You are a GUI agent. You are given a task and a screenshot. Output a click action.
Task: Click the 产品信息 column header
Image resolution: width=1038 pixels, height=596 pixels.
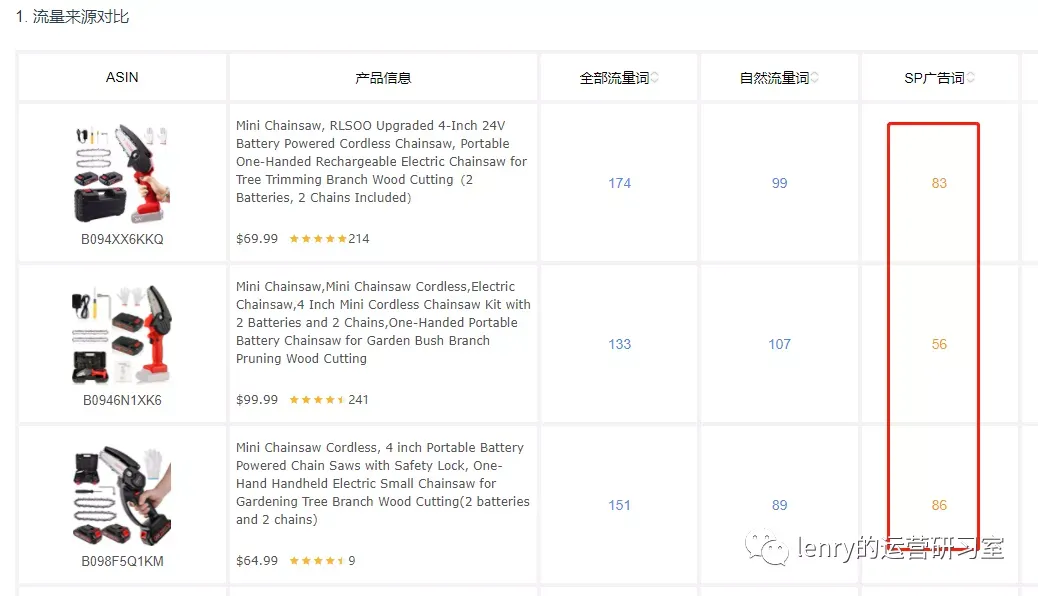[383, 77]
